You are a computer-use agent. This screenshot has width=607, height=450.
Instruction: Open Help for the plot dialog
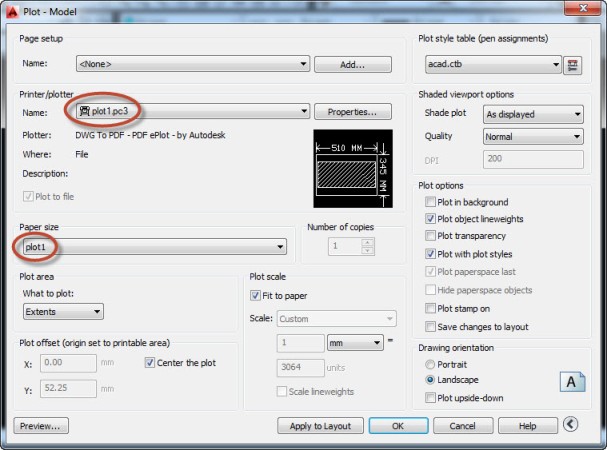click(528, 426)
